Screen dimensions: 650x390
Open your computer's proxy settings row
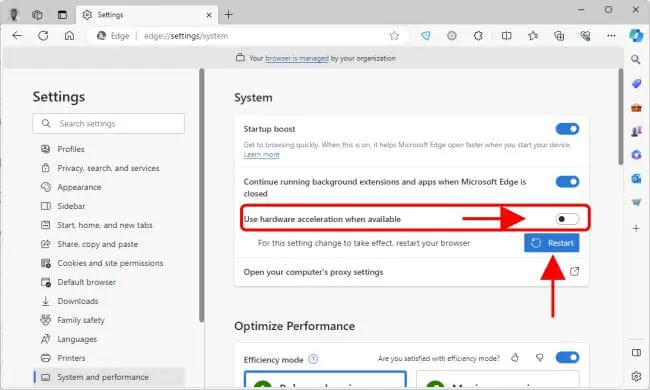(x=411, y=272)
